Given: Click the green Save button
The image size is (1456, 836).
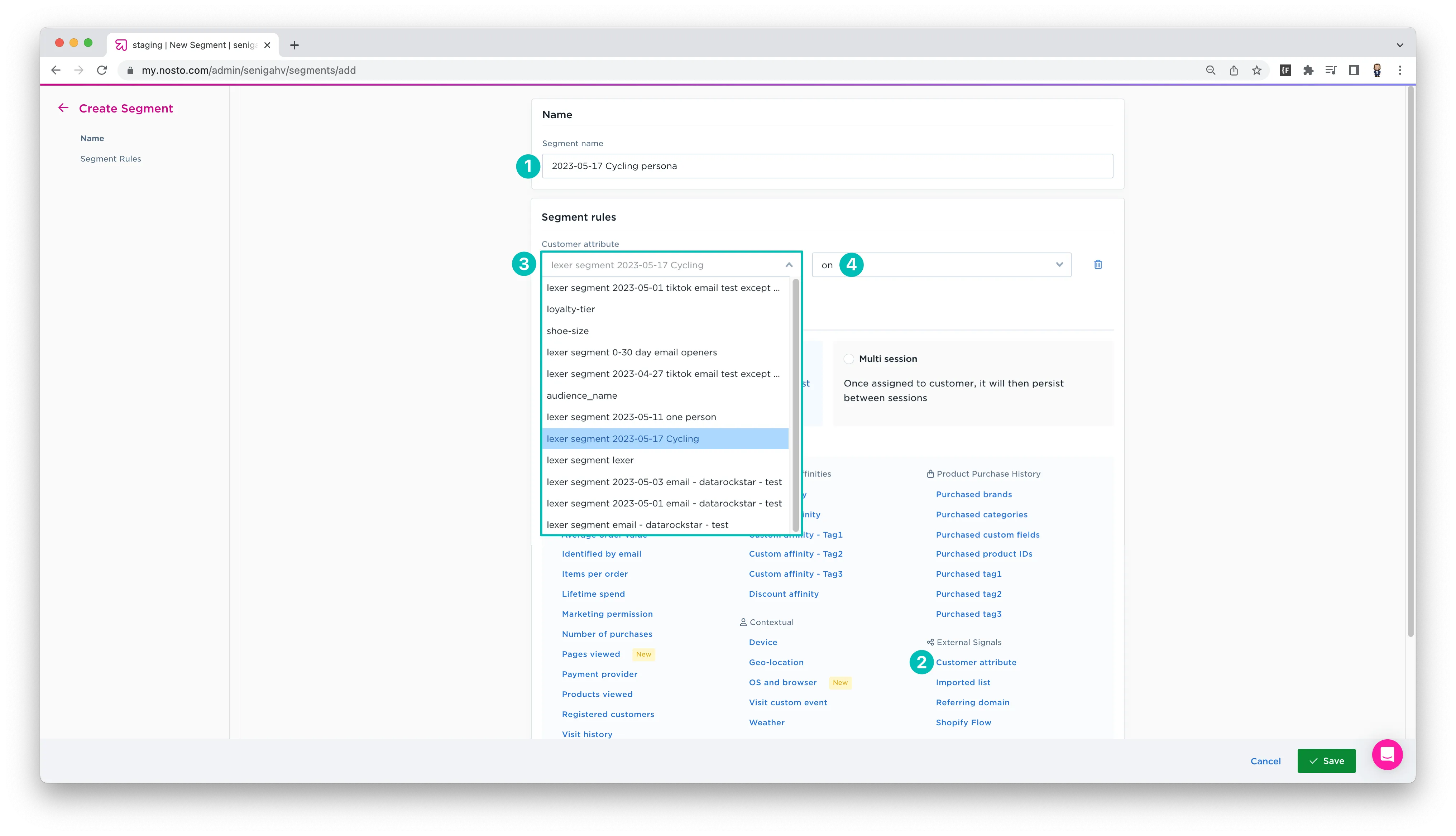Looking at the screenshot, I should pyautogui.click(x=1326, y=761).
